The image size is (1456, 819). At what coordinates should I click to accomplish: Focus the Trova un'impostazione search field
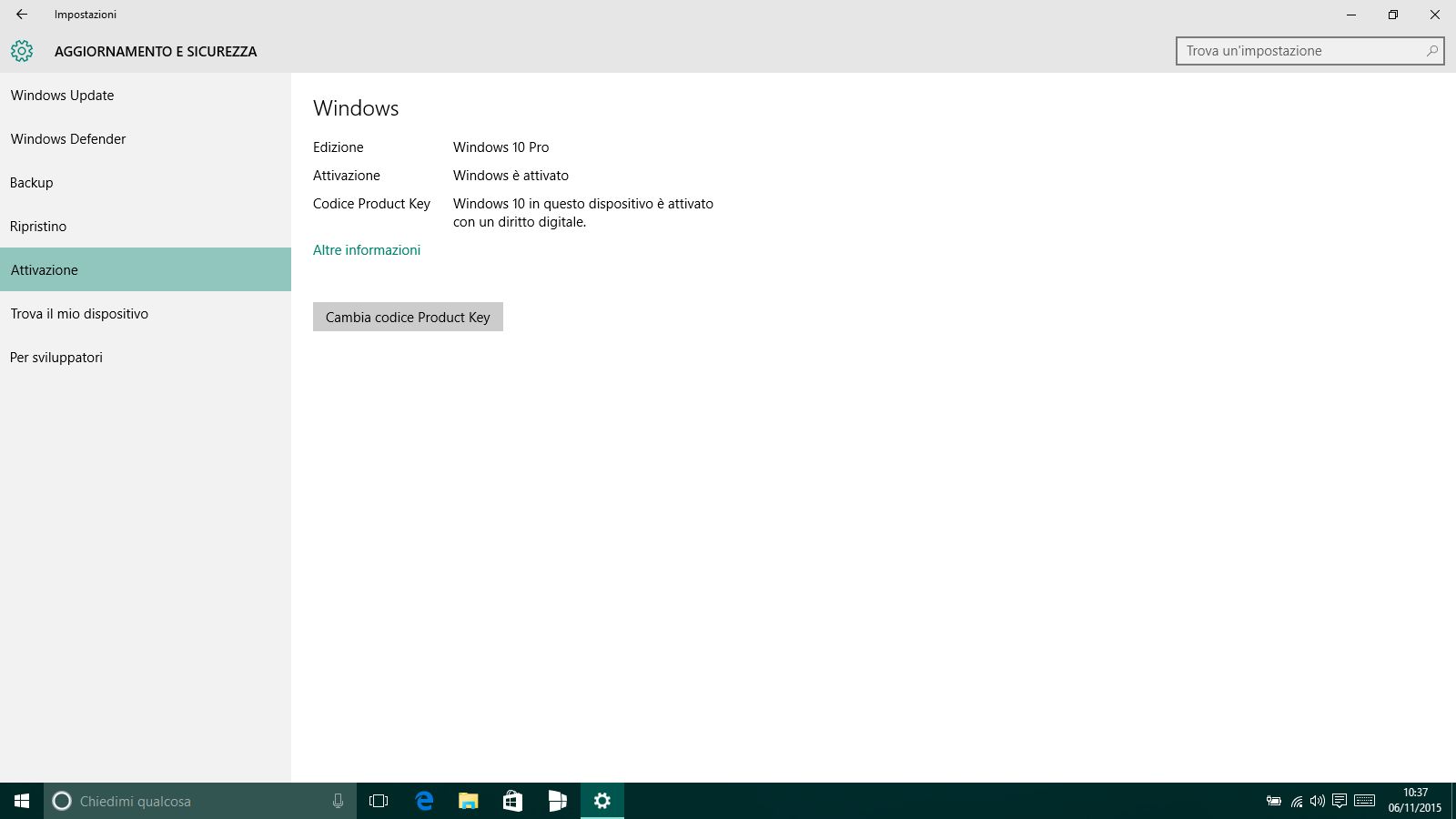pyautogui.click(x=1310, y=51)
